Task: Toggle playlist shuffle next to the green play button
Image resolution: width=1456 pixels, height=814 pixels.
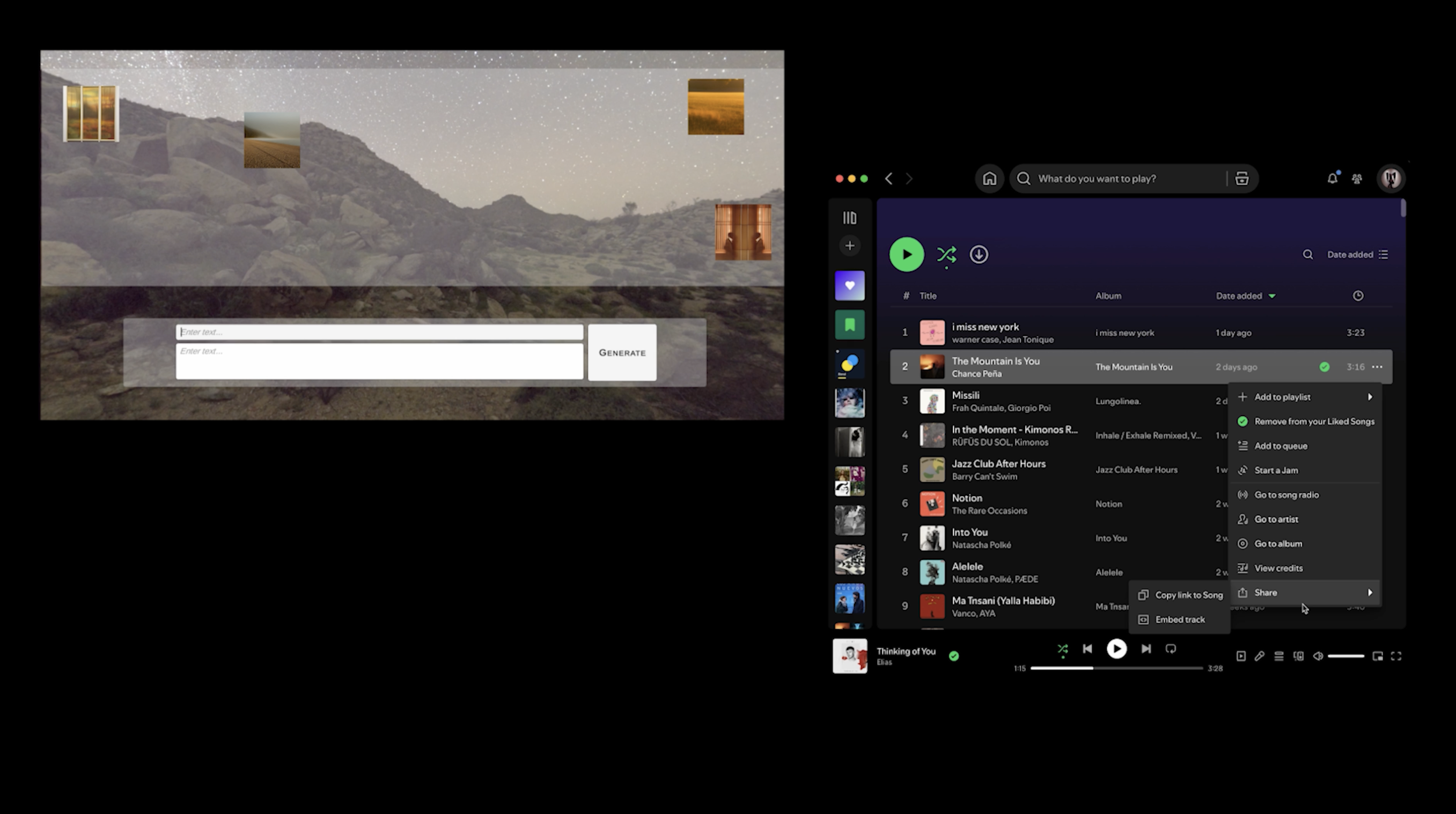Action: (947, 255)
